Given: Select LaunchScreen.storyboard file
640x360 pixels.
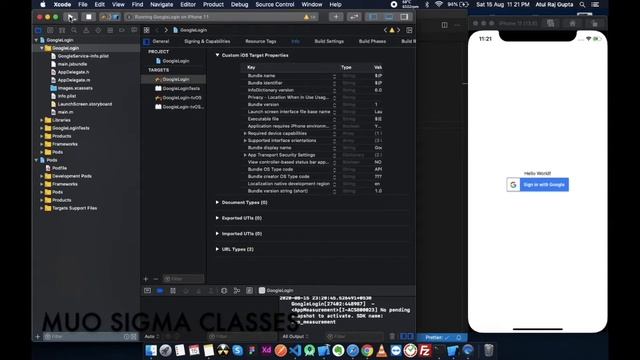Looking at the screenshot, I should coord(84,104).
